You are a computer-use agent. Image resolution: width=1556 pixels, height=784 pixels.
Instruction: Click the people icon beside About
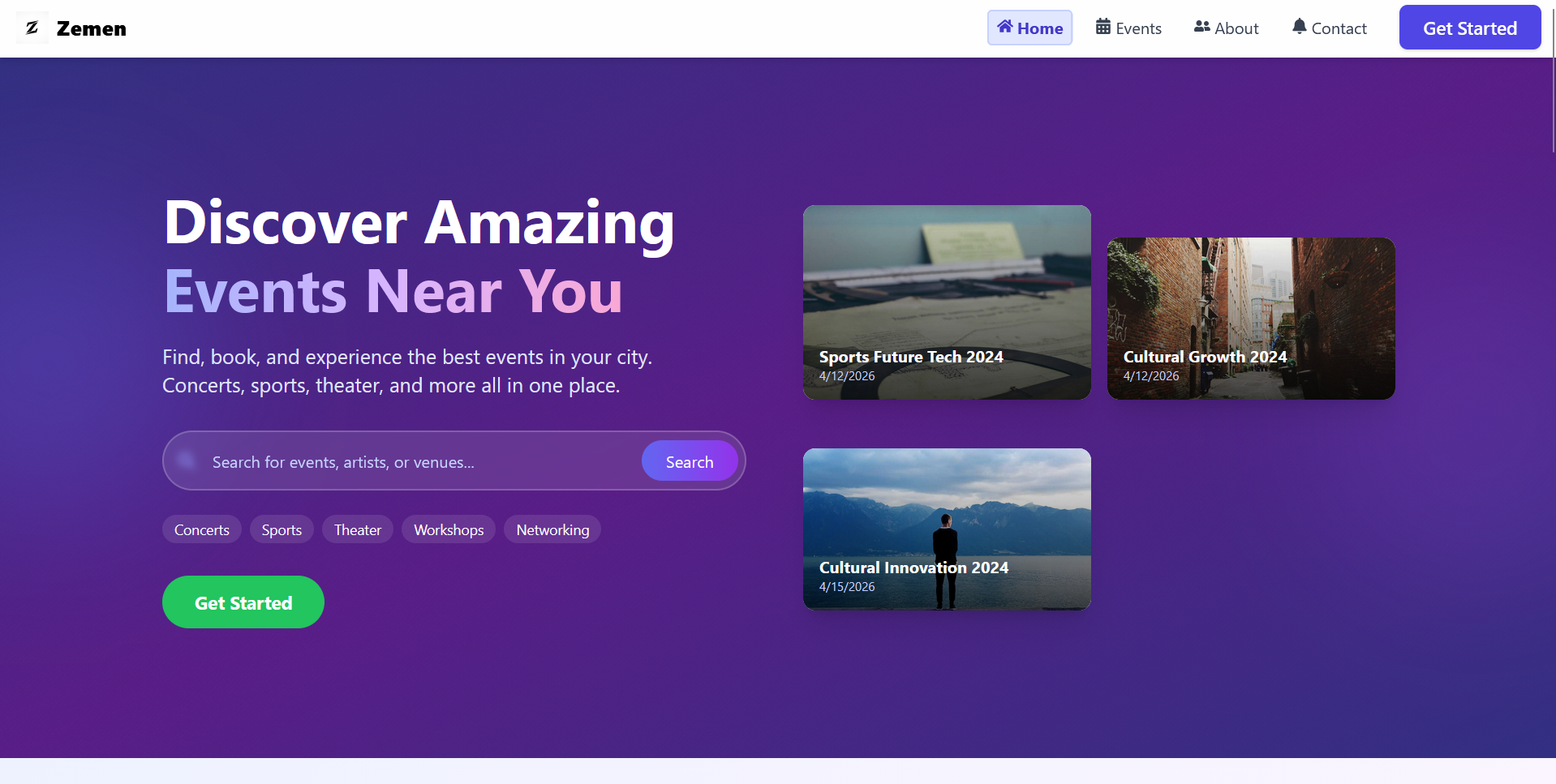[1201, 27]
